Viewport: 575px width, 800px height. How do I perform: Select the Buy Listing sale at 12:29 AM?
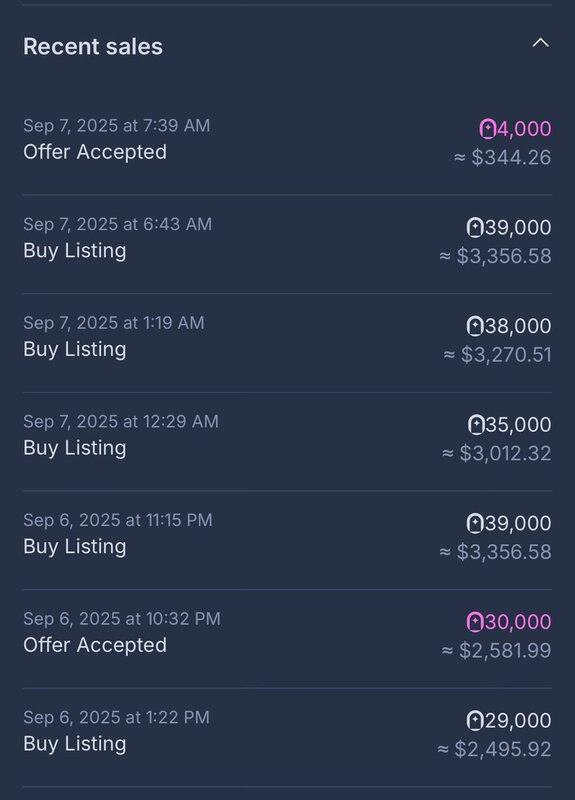287,438
